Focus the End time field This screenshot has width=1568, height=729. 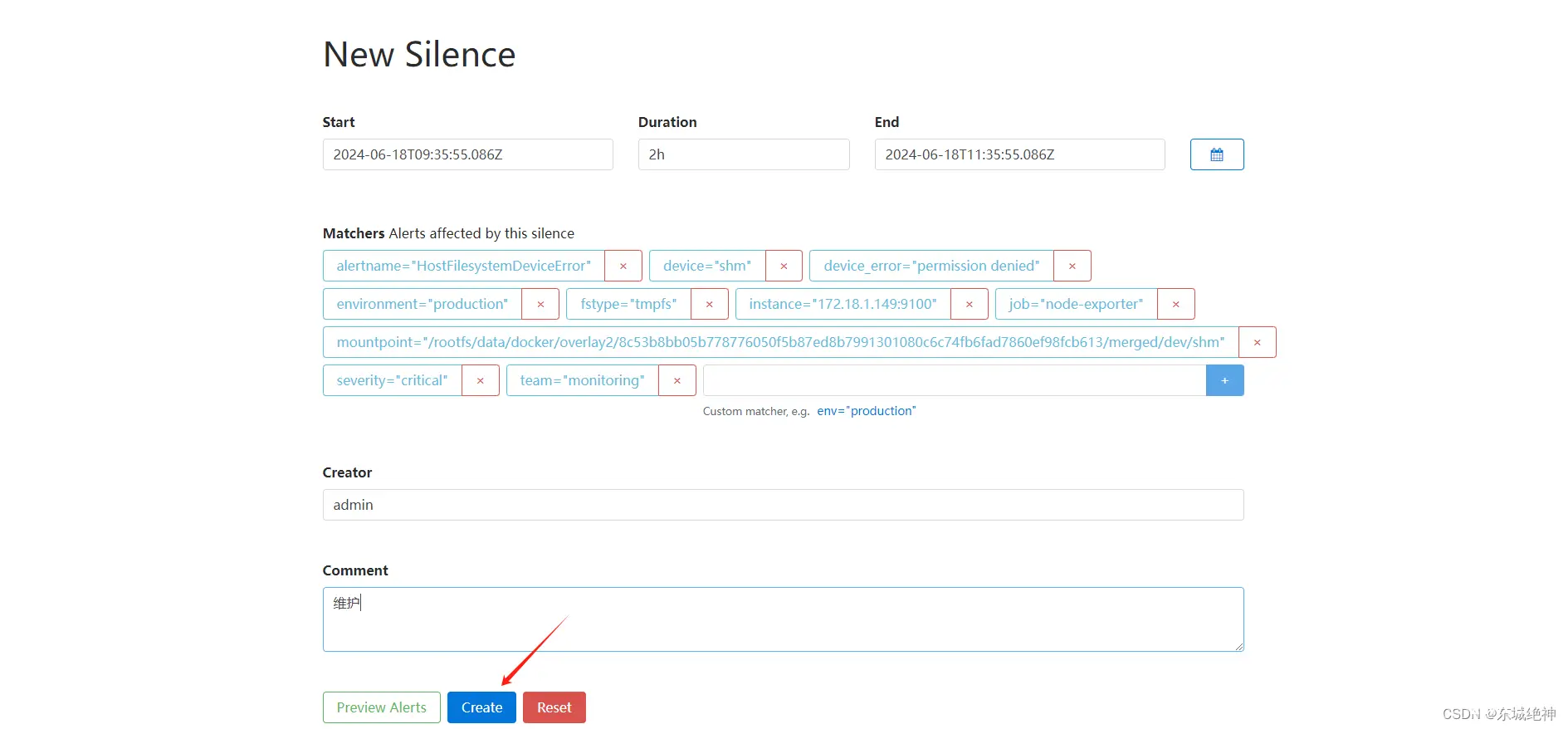(1019, 154)
